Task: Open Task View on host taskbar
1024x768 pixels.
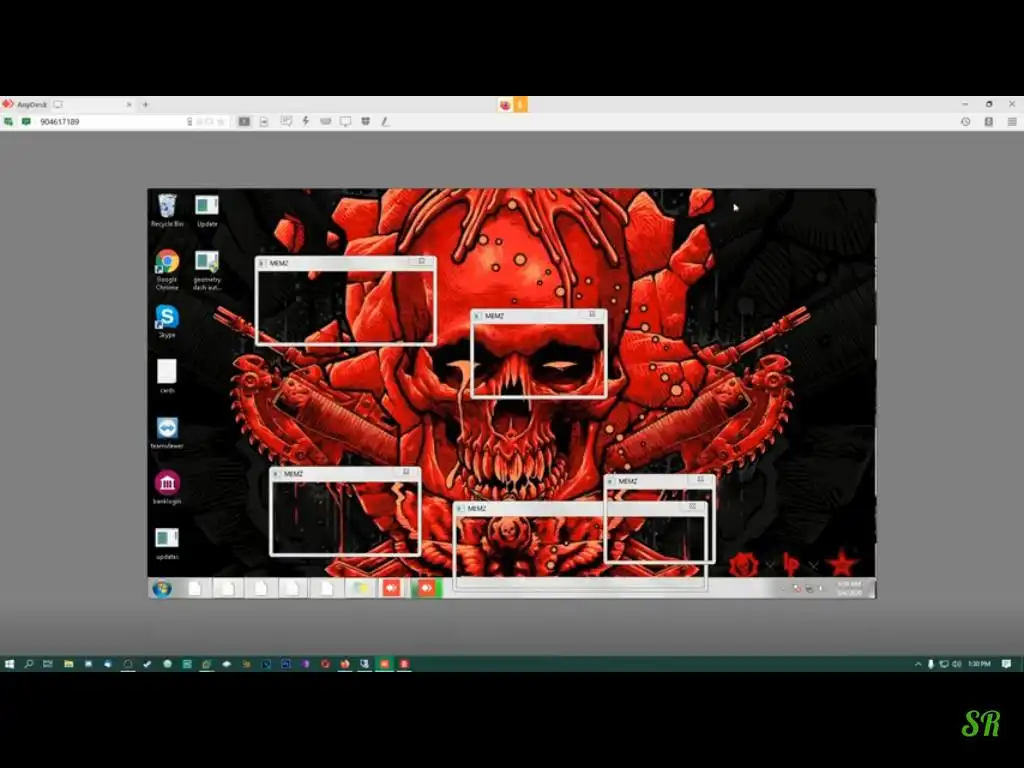Action: point(48,664)
